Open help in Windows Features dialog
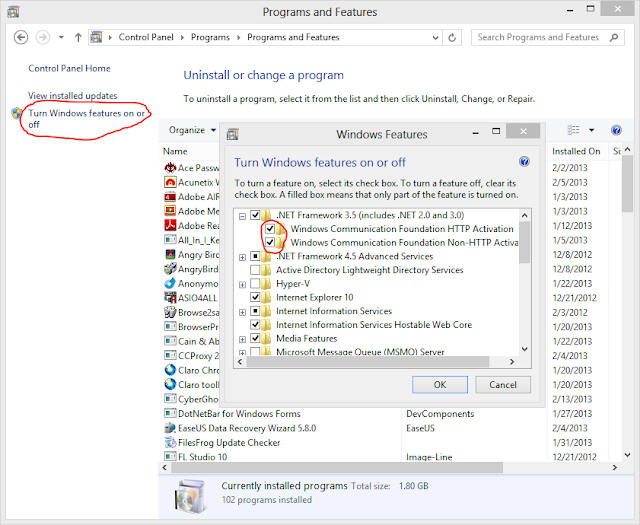The width and height of the screenshot is (640, 525). tap(524, 162)
